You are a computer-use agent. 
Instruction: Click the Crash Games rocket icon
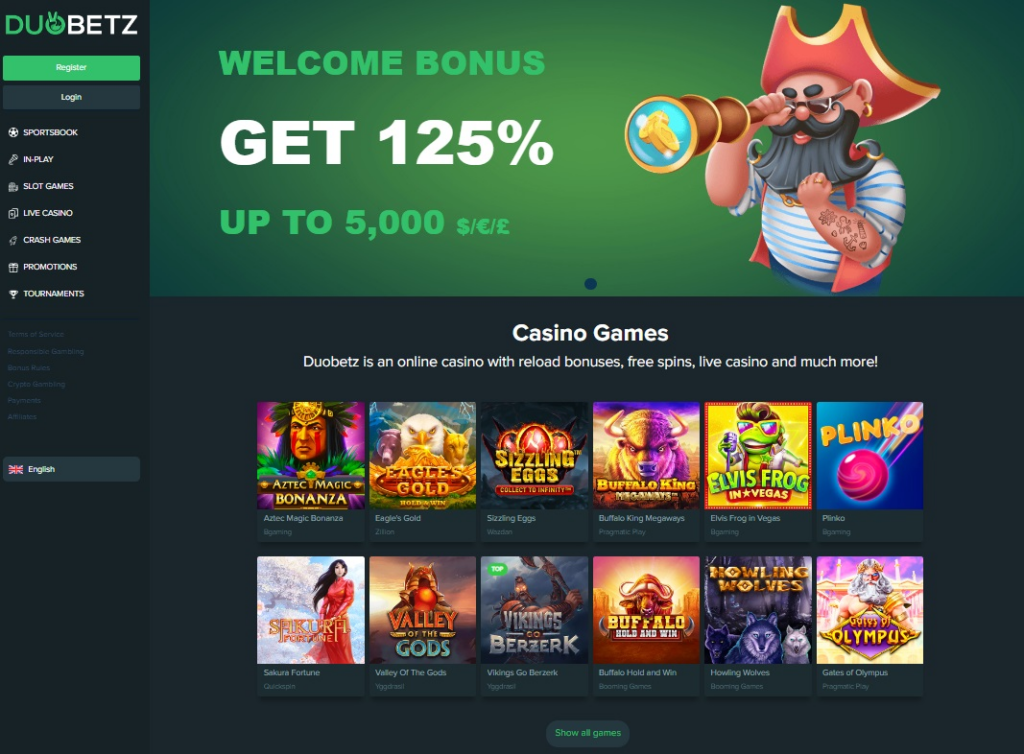point(13,240)
